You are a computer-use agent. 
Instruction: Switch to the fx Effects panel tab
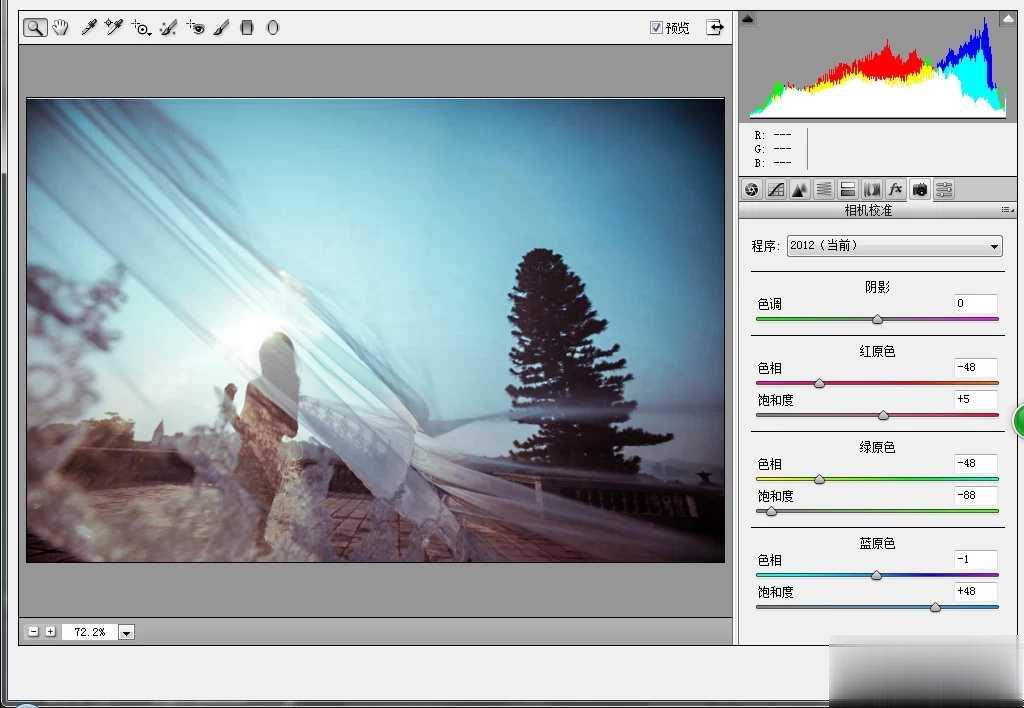[x=895, y=189]
